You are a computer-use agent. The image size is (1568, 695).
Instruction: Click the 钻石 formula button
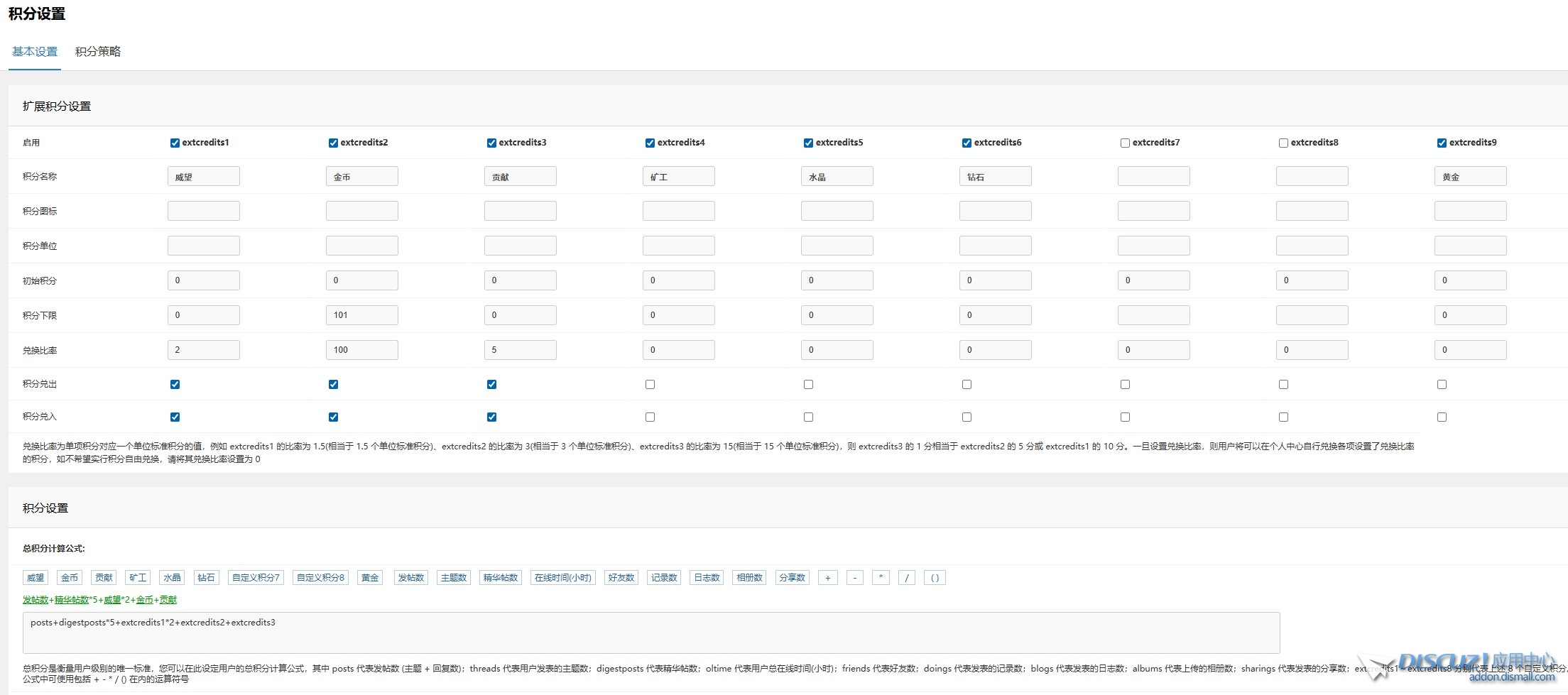pos(206,578)
